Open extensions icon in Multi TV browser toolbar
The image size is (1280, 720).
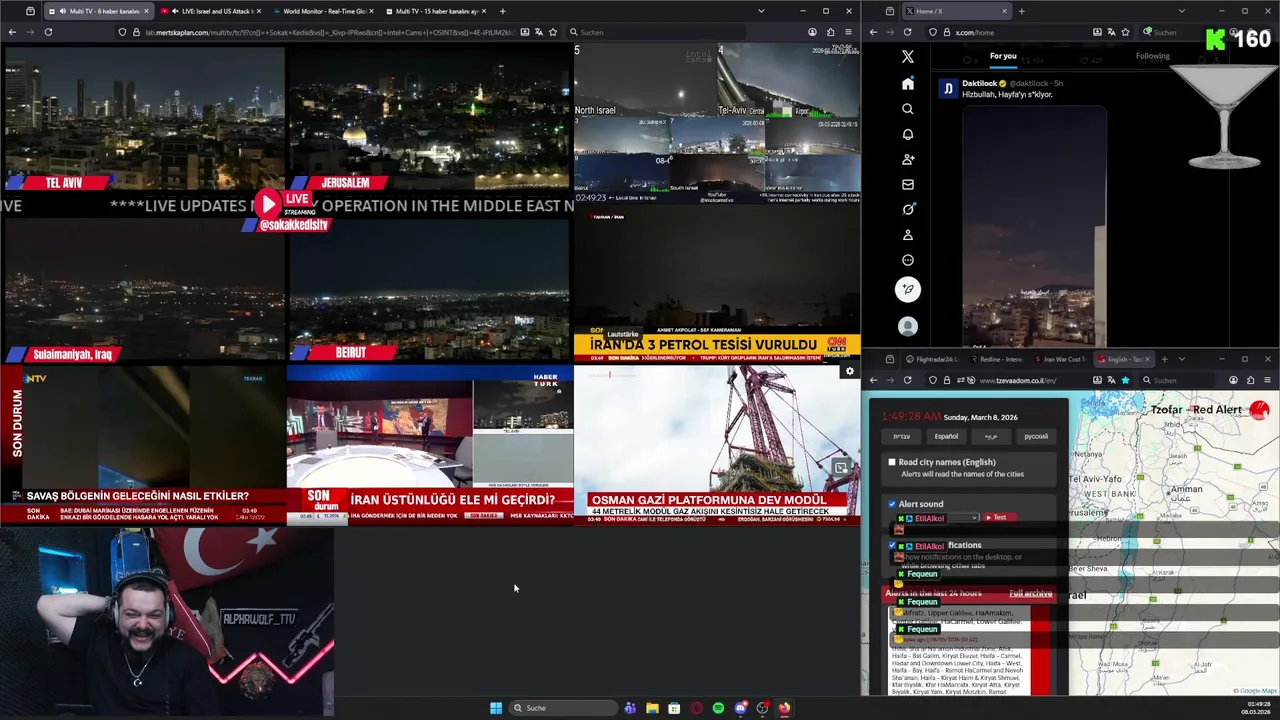click(x=830, y=32)
